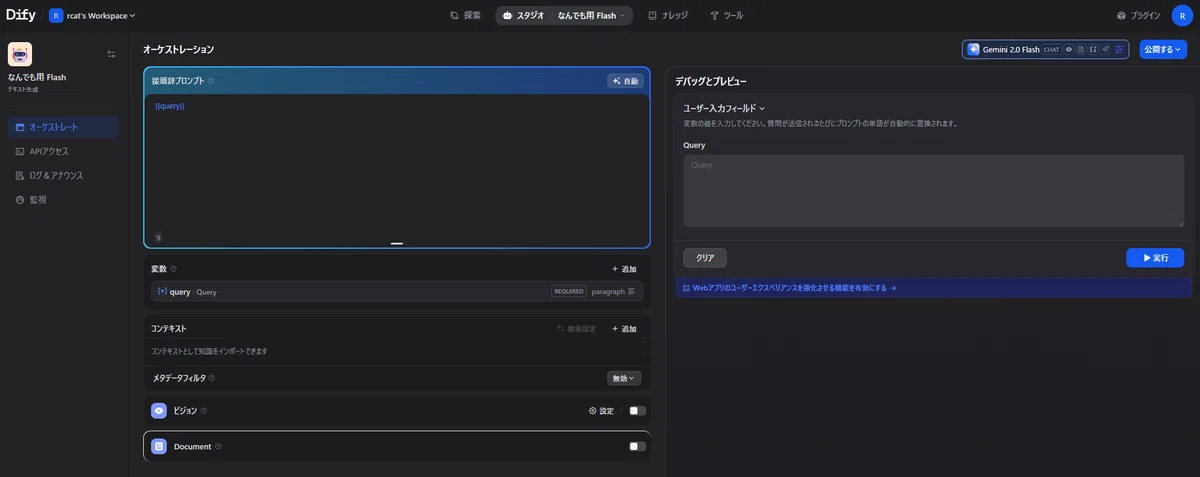Image resolution: width=1200 pixels, height=477 pixels.
Task: Go to the 探索 tab
Action: 466,16
